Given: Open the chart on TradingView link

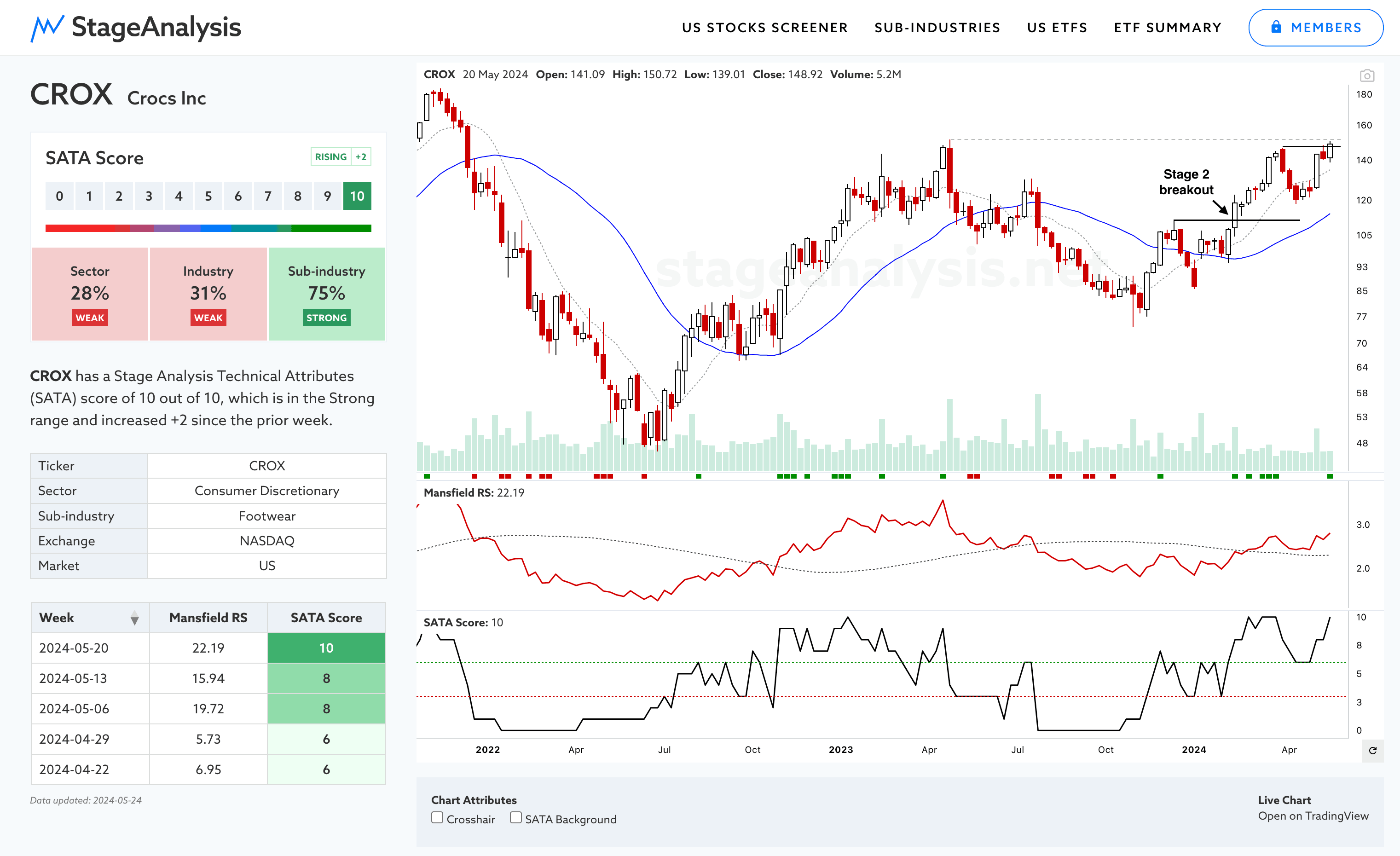Looking at the screenshot, I should pos(1313,816).
